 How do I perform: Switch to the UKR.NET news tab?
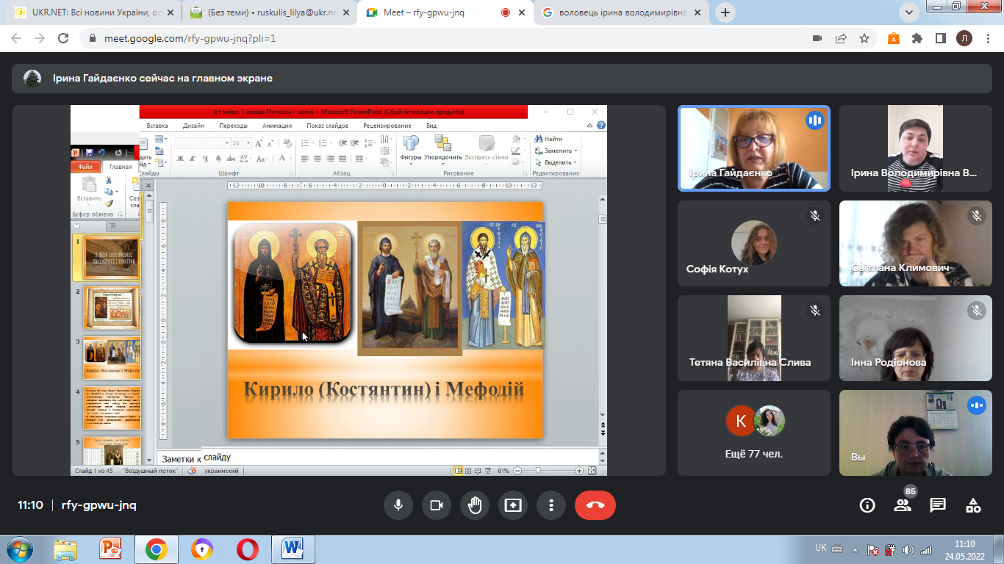point(92,13)
